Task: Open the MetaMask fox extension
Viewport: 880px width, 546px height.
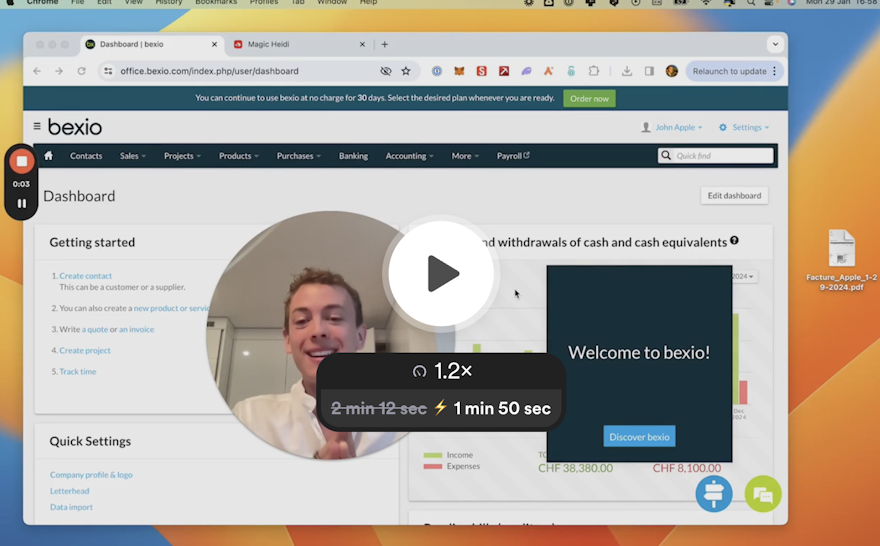Action: 459,71
